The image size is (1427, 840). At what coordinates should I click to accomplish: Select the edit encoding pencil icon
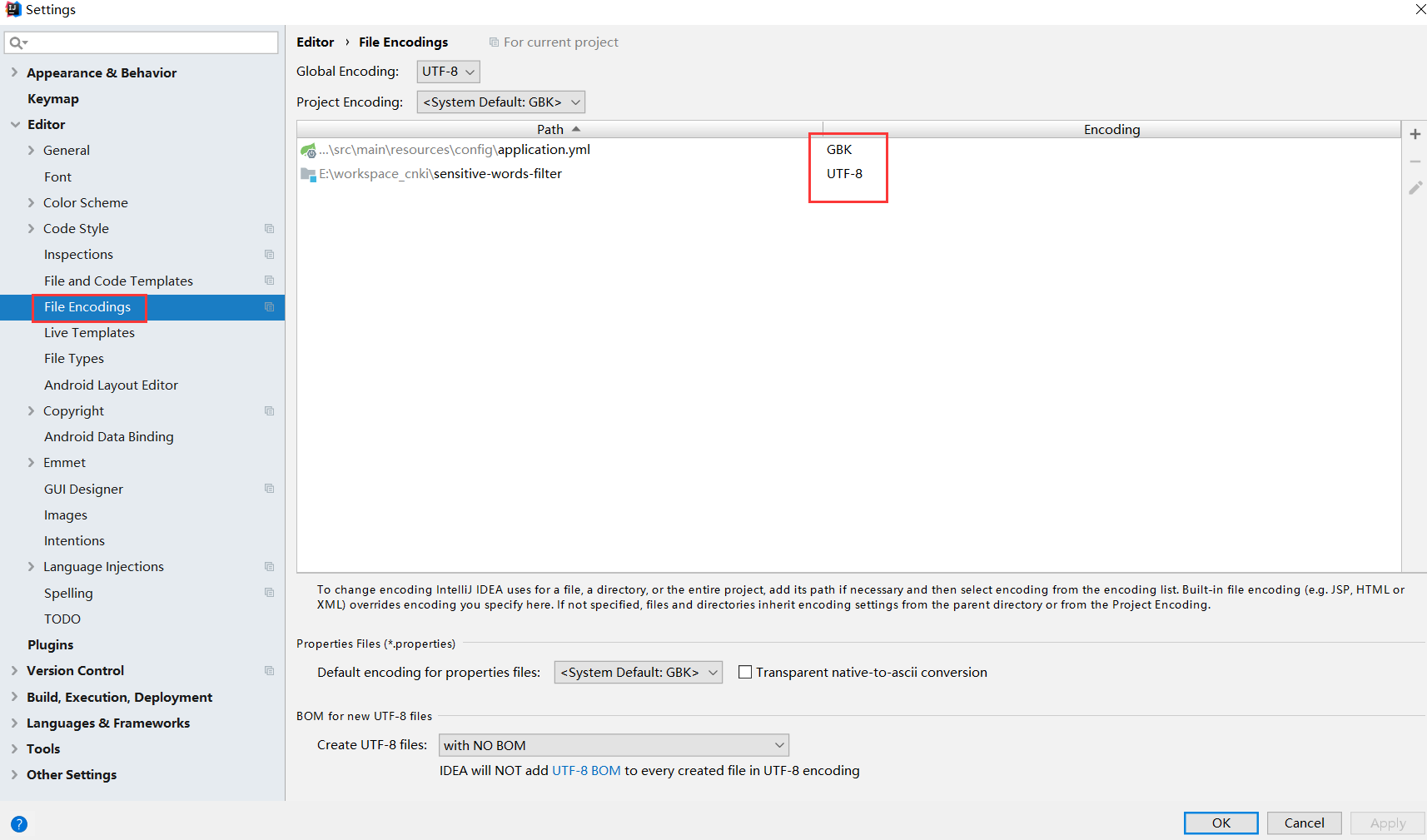(1415, 188)
